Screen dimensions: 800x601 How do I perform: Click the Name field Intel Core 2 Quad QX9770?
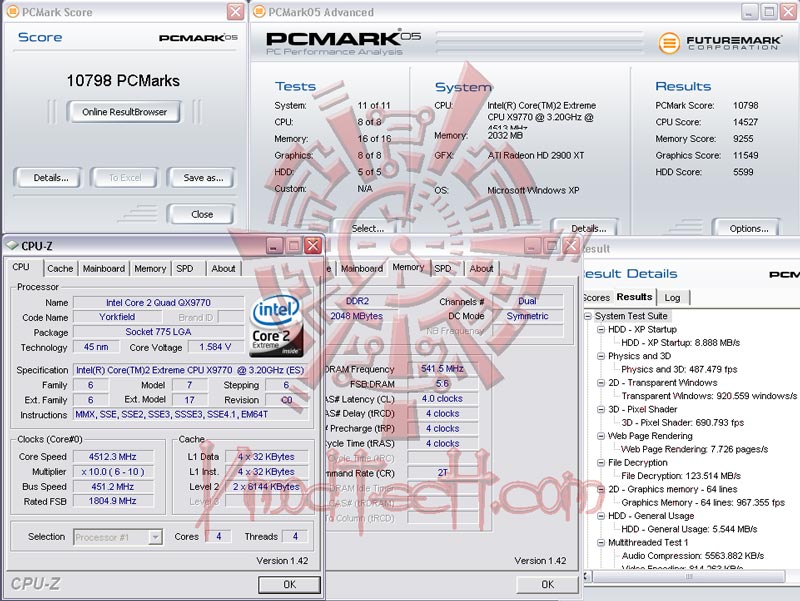(158, 303)
